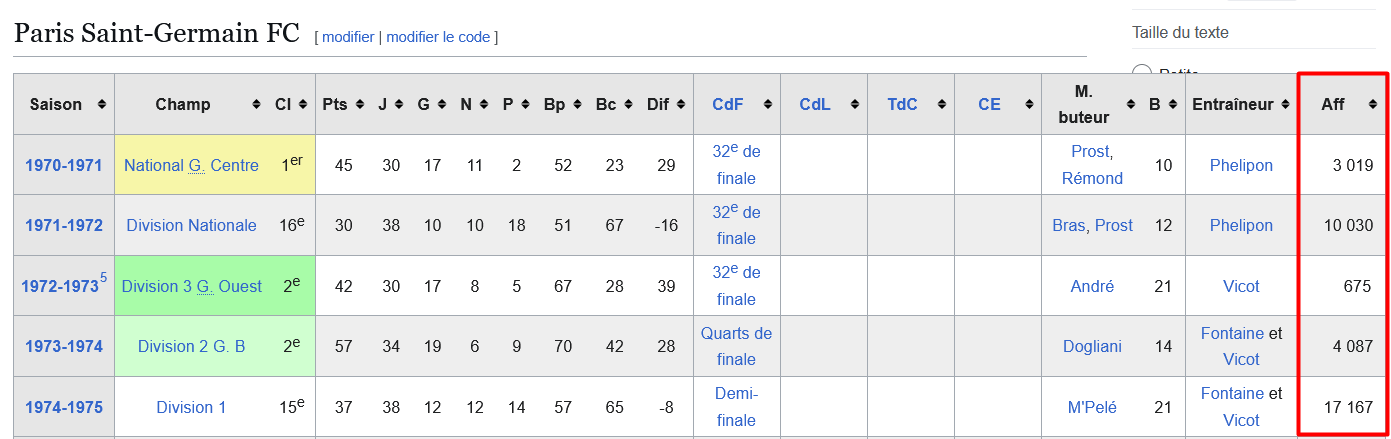Open National G. Centre championship link
Screen dimensions: 1391x439
click(x=191, y=165)
